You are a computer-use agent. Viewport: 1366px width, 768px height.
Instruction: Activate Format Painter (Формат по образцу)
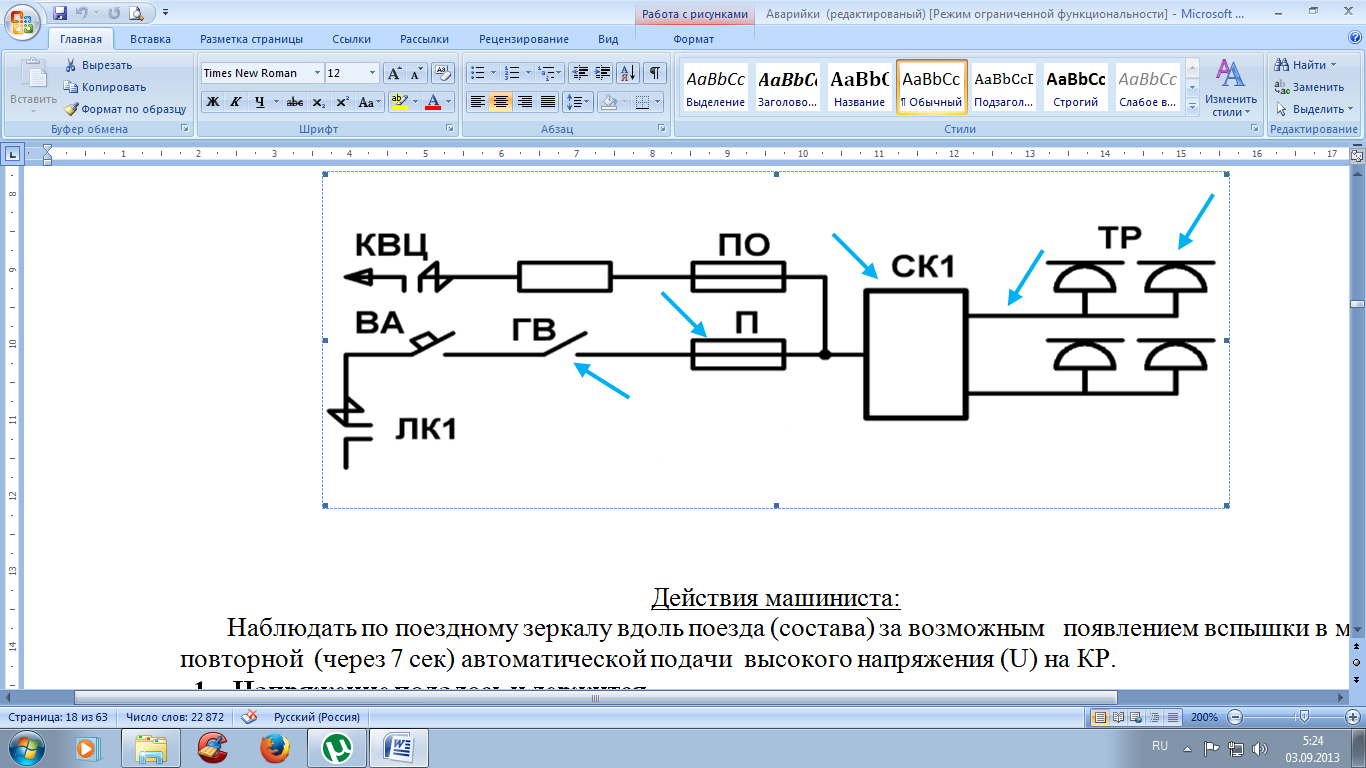click(x=125, y=109)
